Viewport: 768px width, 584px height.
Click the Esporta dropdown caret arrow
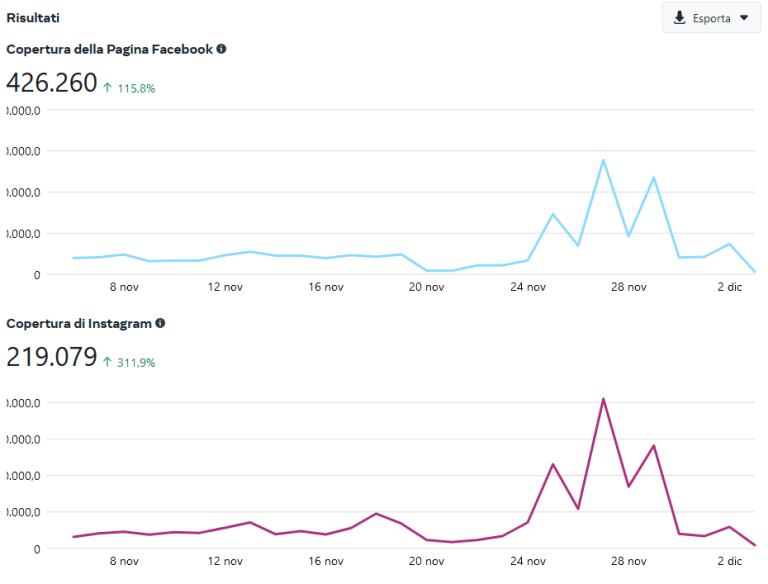click(x=744, y=18)
